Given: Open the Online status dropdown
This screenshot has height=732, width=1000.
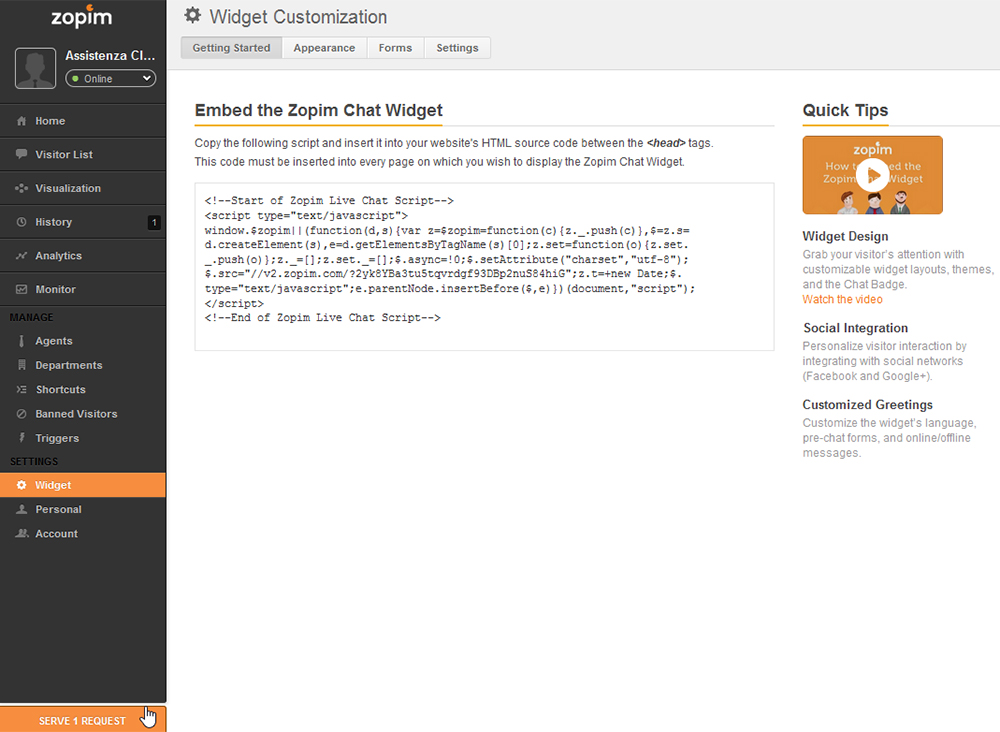Looking at the screenshot, I should point(110,78).
